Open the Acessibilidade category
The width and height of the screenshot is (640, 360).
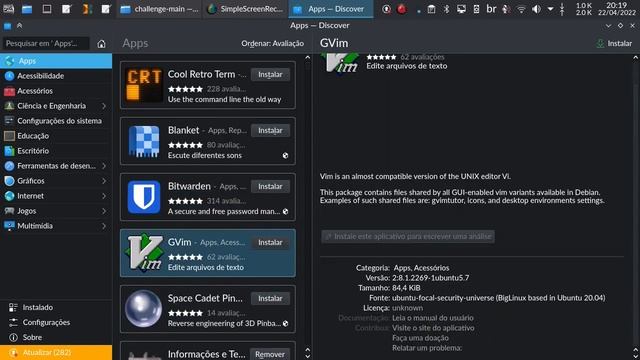[56, 76]
